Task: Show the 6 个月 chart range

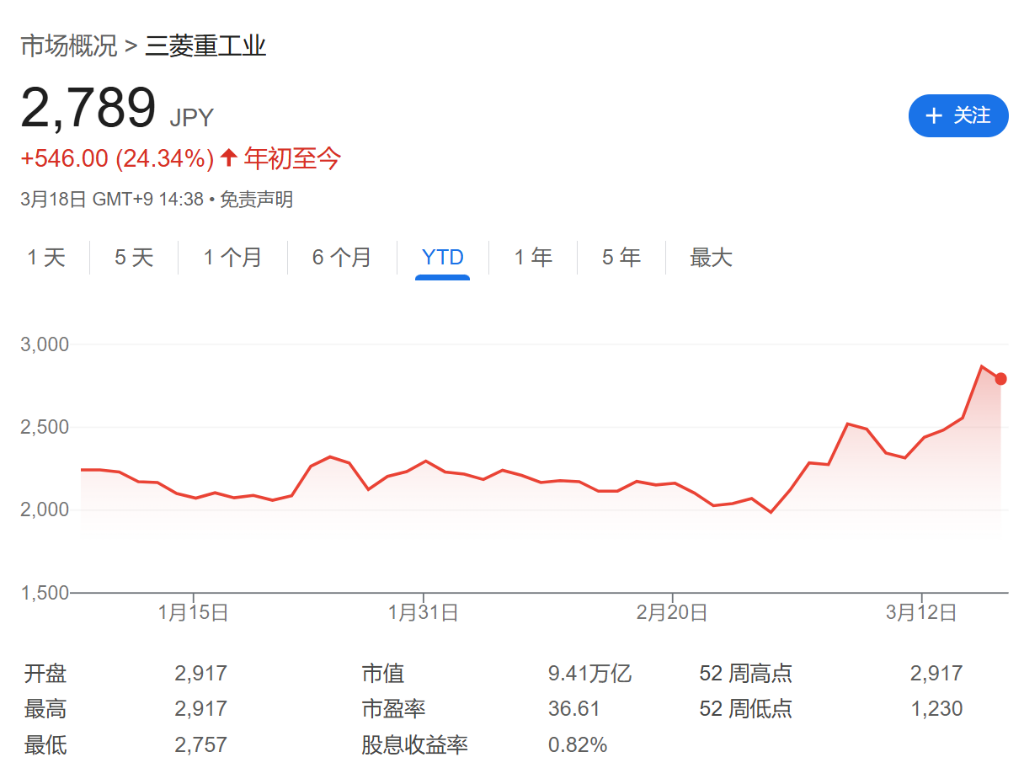Action: tap(341, 258)
